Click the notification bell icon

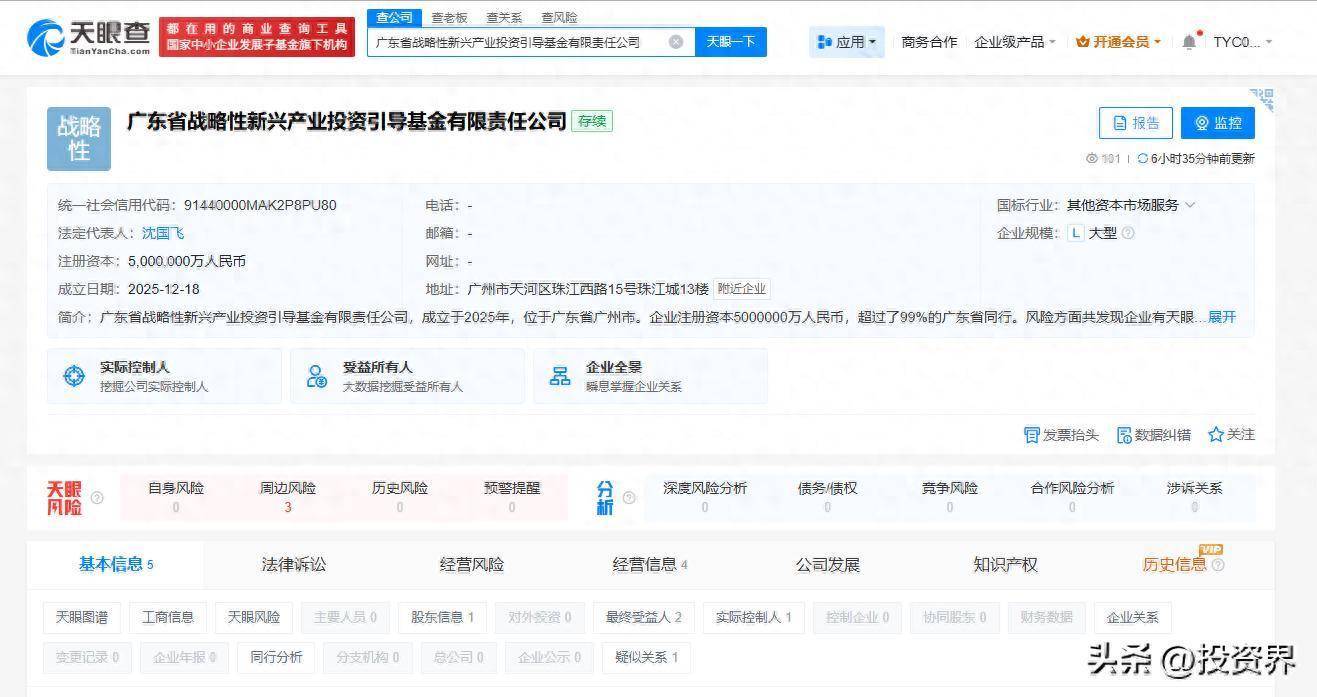click(1189, 42)
